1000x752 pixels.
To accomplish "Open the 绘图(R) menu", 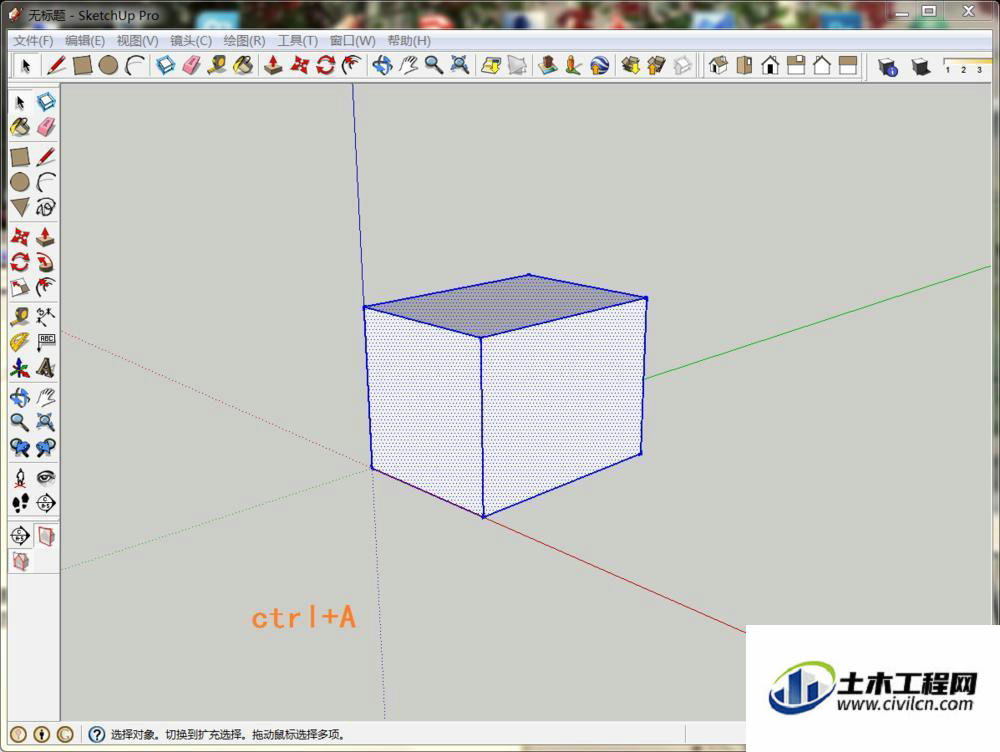I will click(x=244, y=41).
